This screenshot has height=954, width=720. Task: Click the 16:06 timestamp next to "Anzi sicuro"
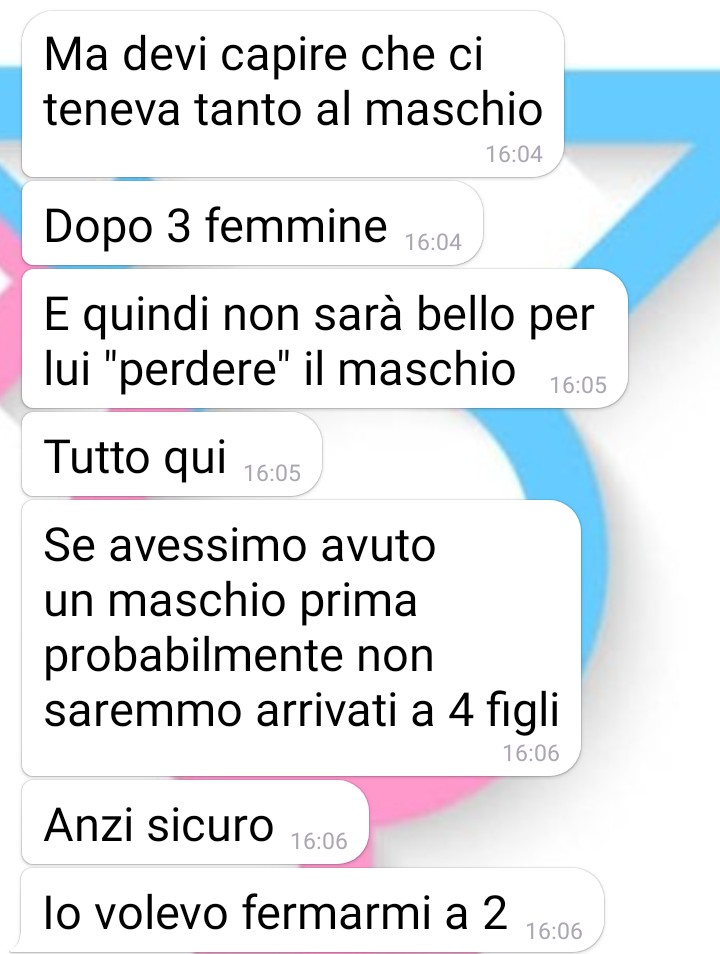tap(319, 841)
